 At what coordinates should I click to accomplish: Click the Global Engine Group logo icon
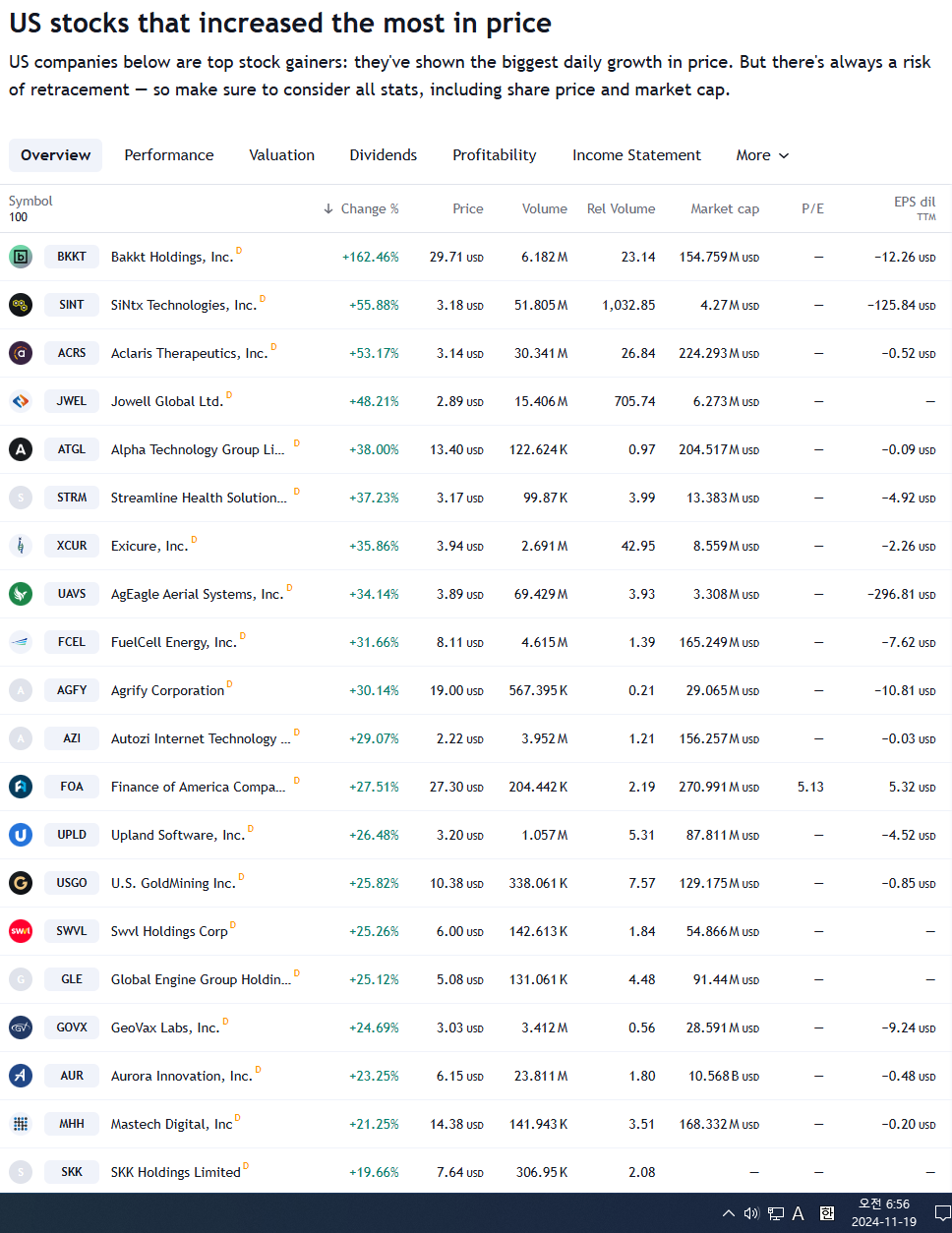tap(21, 979)
